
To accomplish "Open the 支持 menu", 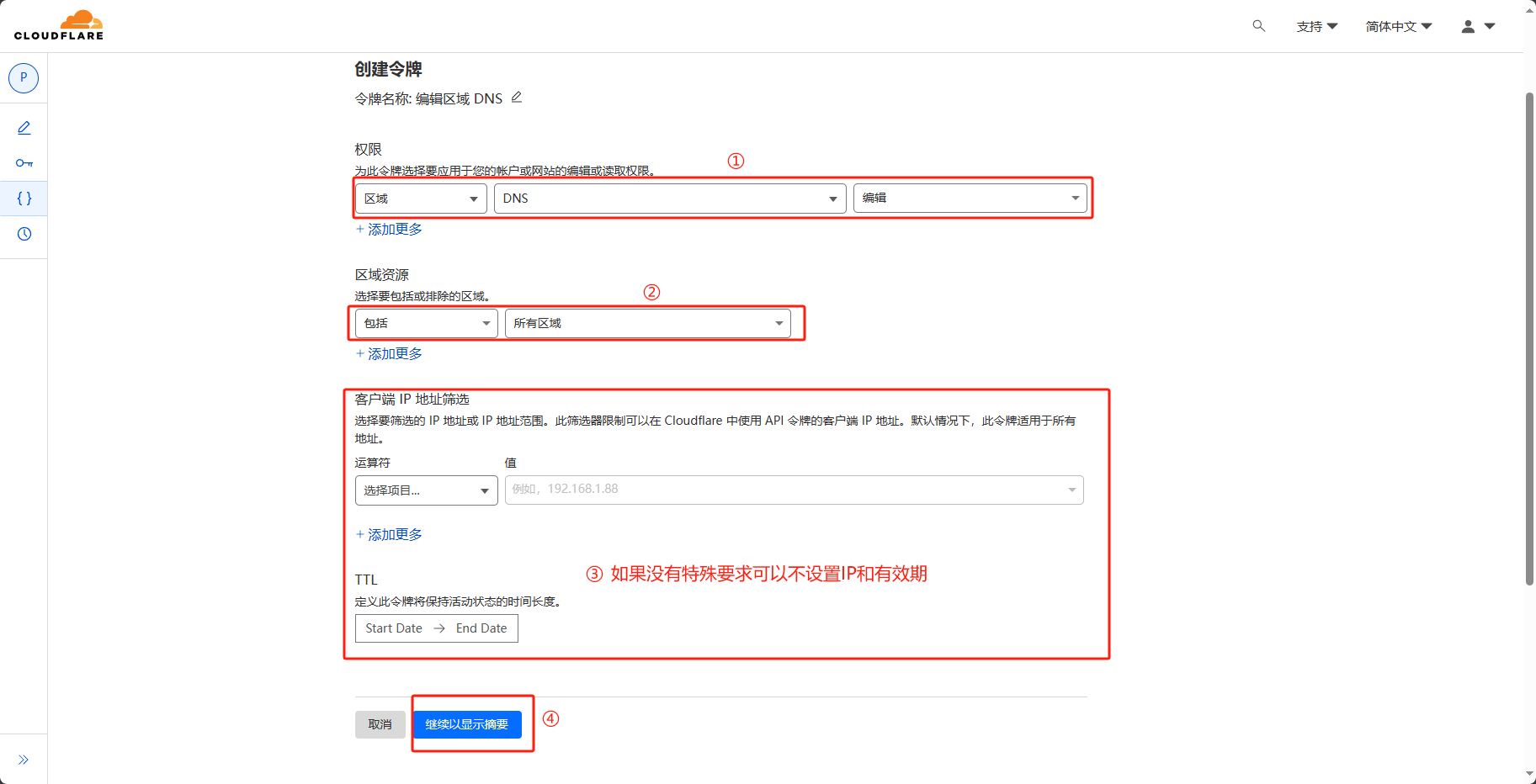I will (x=1317, y=26).
